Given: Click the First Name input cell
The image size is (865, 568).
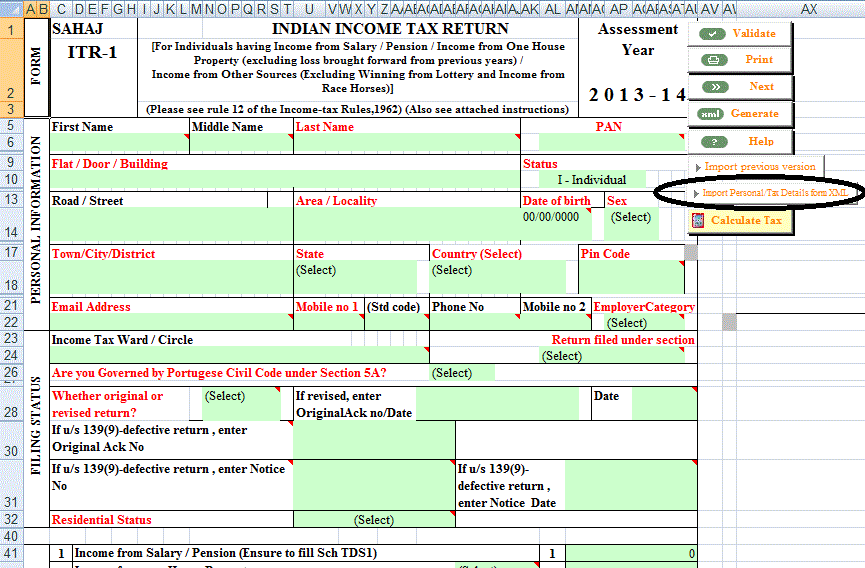Looking at the screenshot, I should tap(119, 143).
